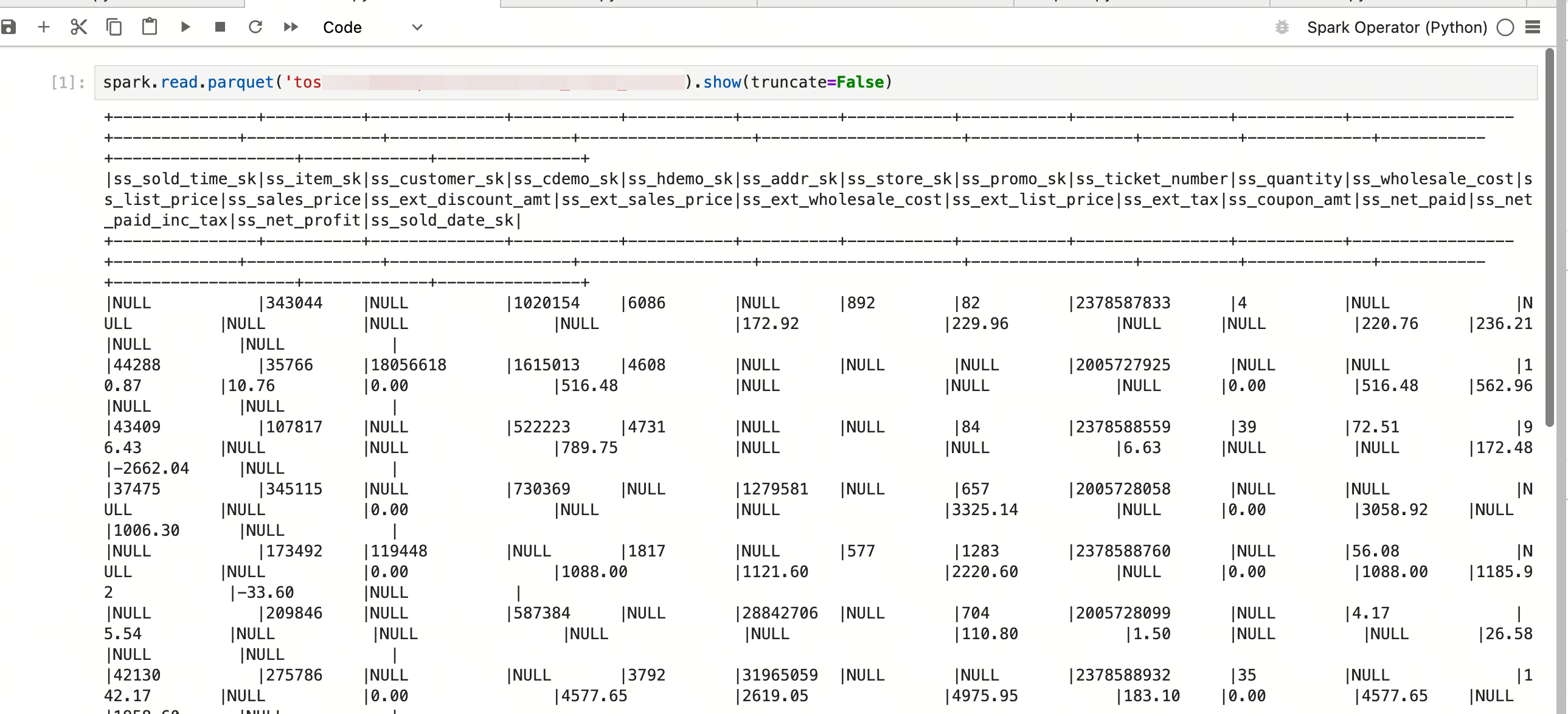Cut the selected cell with the scissors icon

coord(78,27)
